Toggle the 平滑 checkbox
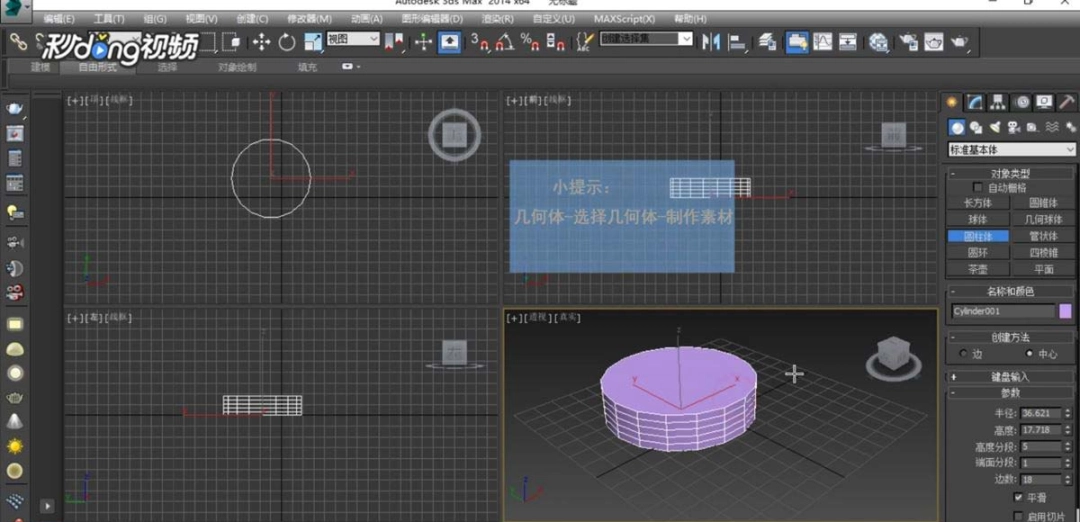The height and width of the screenshot is (522, 1080). pos(1019,497)
